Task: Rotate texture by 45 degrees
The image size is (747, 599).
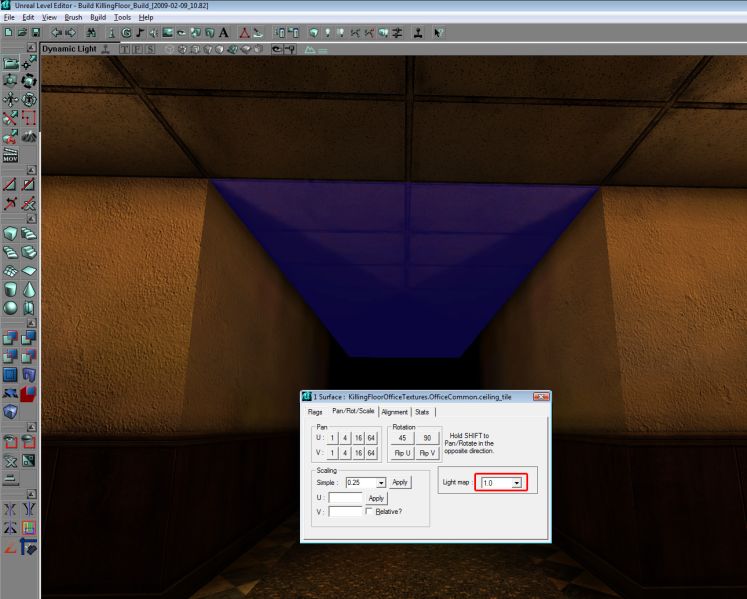Action: pyautogui.click(x=402, y=438)
